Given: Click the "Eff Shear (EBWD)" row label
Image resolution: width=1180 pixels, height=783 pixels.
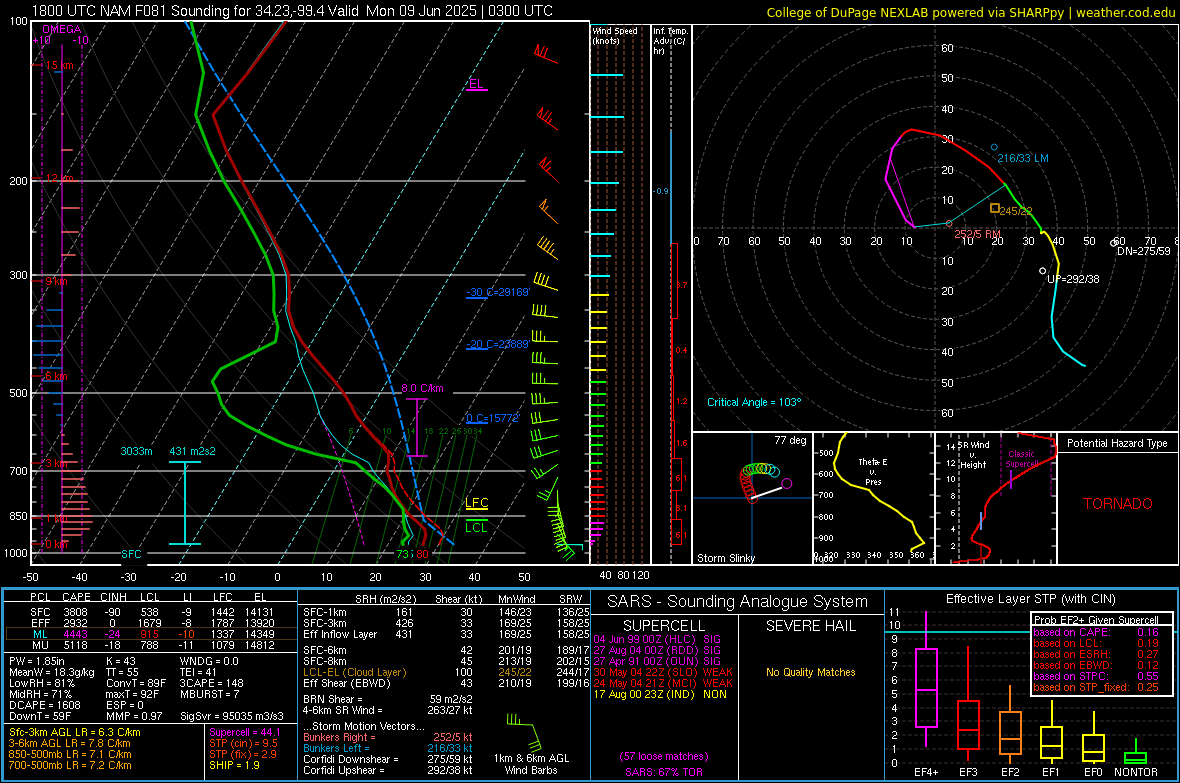Looking at the screenshot, I should (347, 683).
